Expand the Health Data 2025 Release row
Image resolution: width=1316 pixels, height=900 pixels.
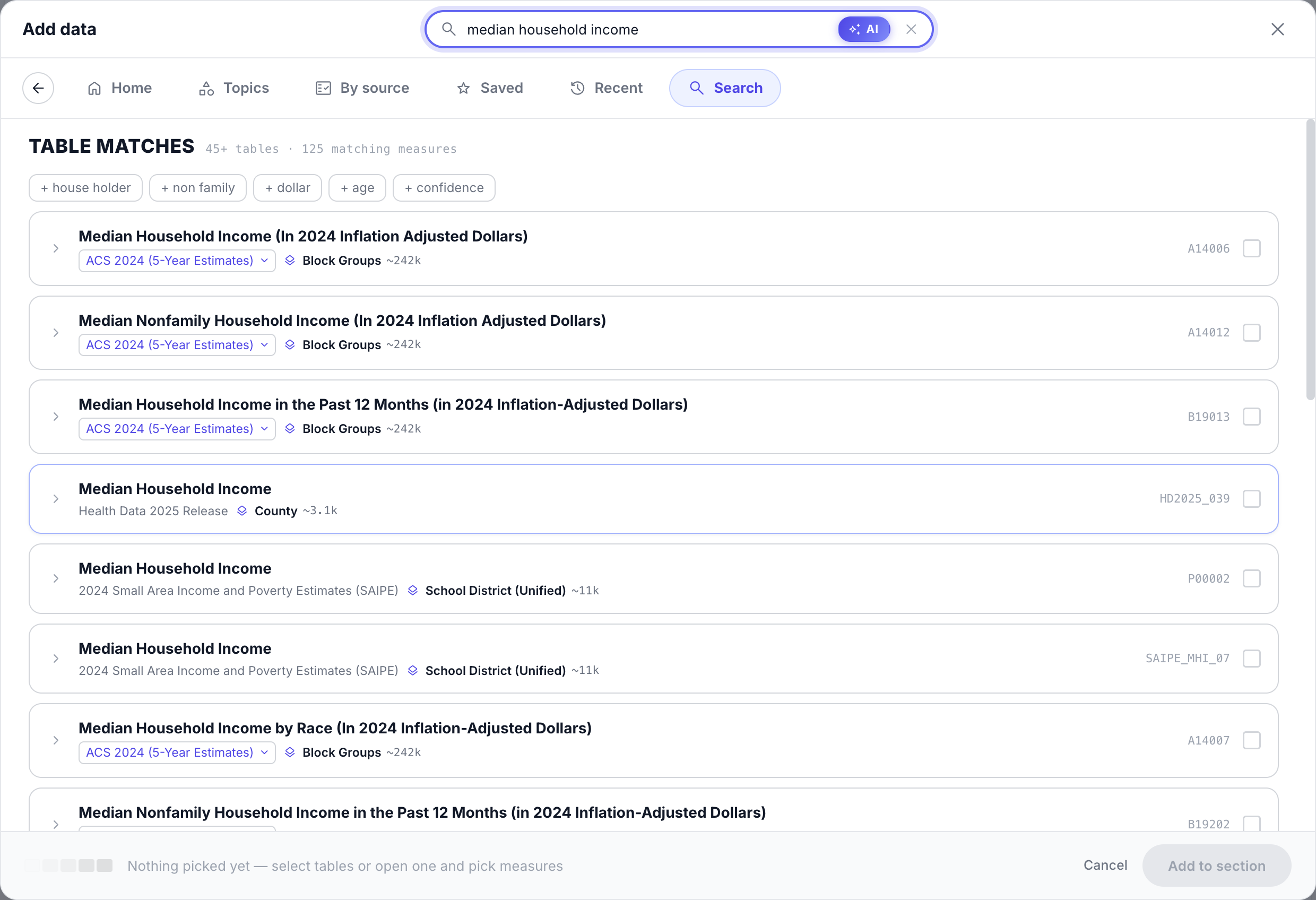[x=56, y=498]
